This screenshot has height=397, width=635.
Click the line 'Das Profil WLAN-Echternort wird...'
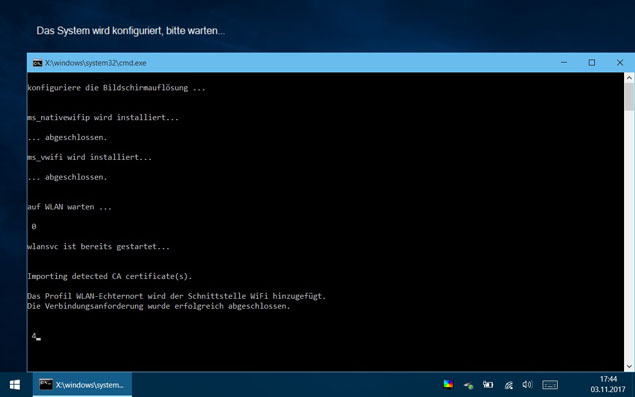177,296
